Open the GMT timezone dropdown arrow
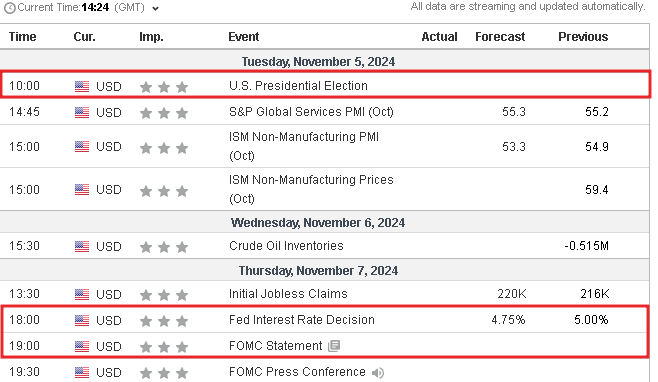Screen dimensions: 658x382 click(155, 9)
